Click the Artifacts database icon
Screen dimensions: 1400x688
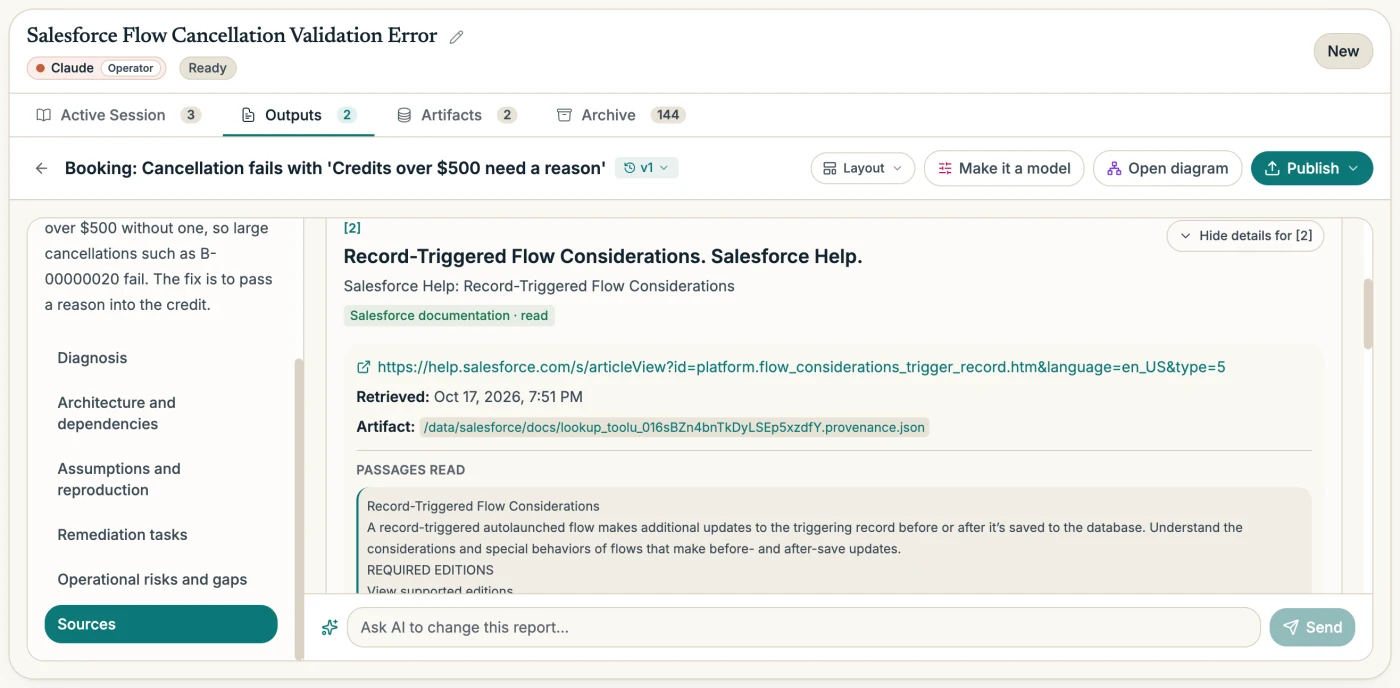[x=404, y=115]
